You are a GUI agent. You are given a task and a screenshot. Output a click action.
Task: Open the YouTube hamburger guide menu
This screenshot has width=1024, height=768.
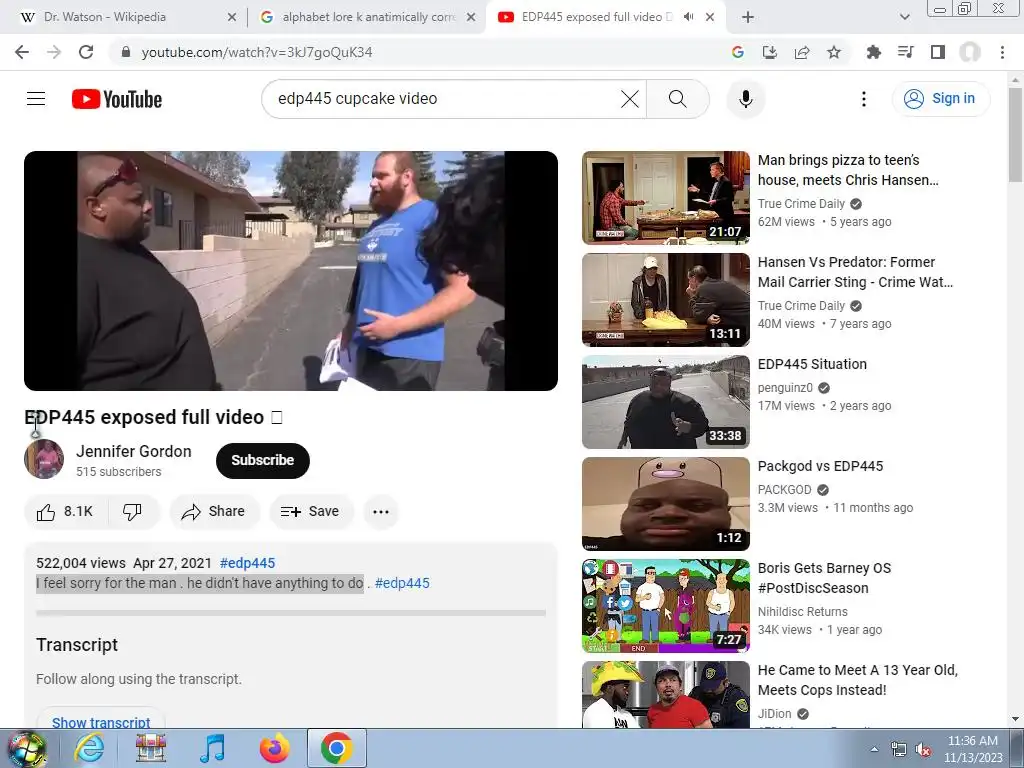click(36, 99)
